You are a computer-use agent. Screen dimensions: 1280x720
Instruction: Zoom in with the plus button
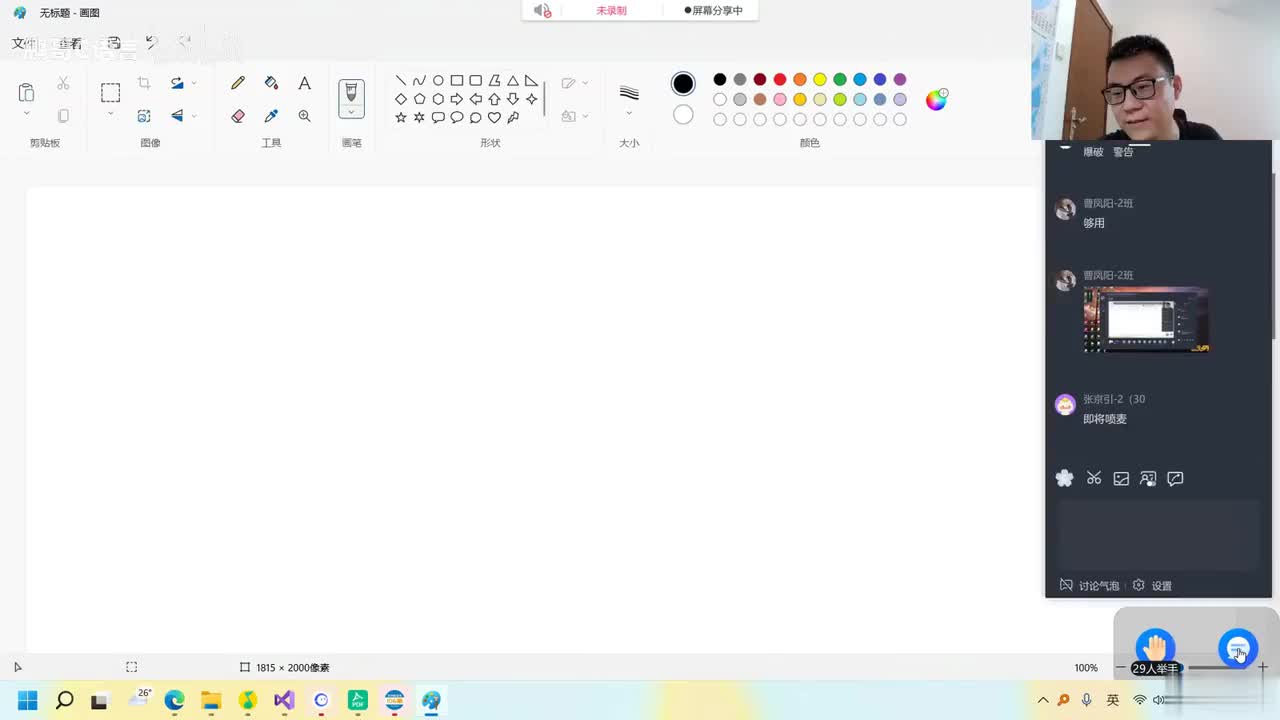coord(1263,667)
